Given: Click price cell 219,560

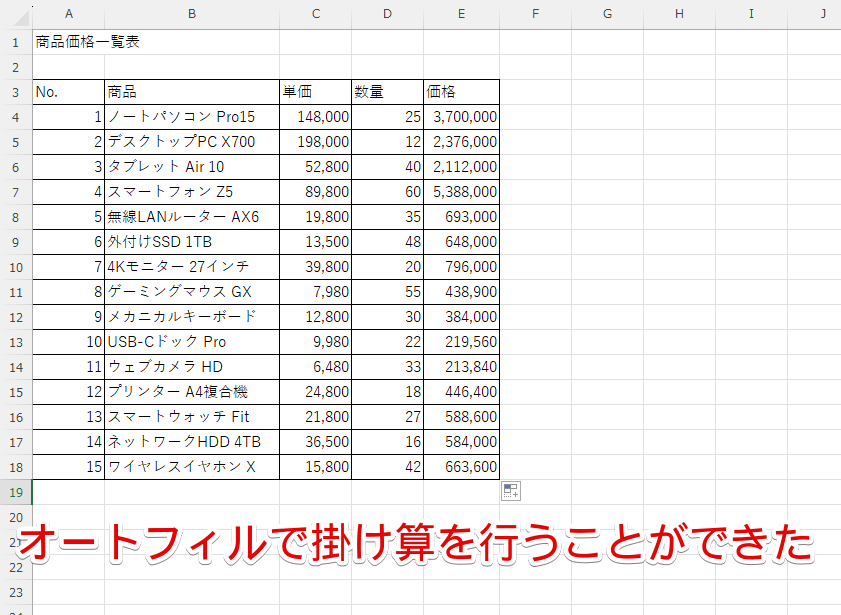Looking at the screenshot, I should pos(461,342).
